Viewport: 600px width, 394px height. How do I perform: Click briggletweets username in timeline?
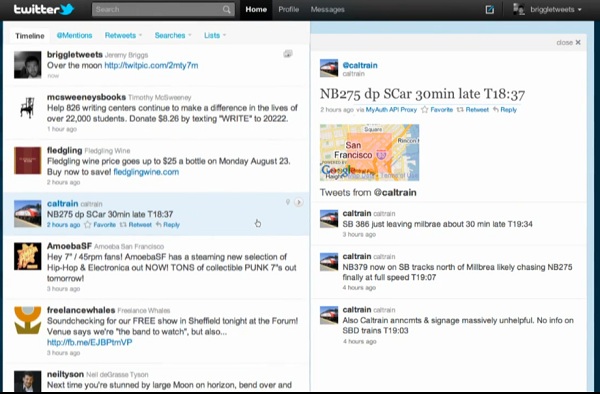[x=75, y=54]
